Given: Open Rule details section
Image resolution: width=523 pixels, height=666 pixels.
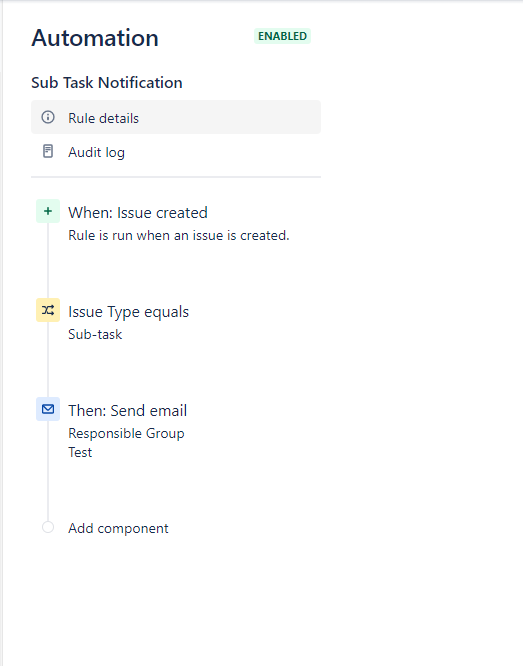Looking at the screenshot, I should [x=176, y=117].
